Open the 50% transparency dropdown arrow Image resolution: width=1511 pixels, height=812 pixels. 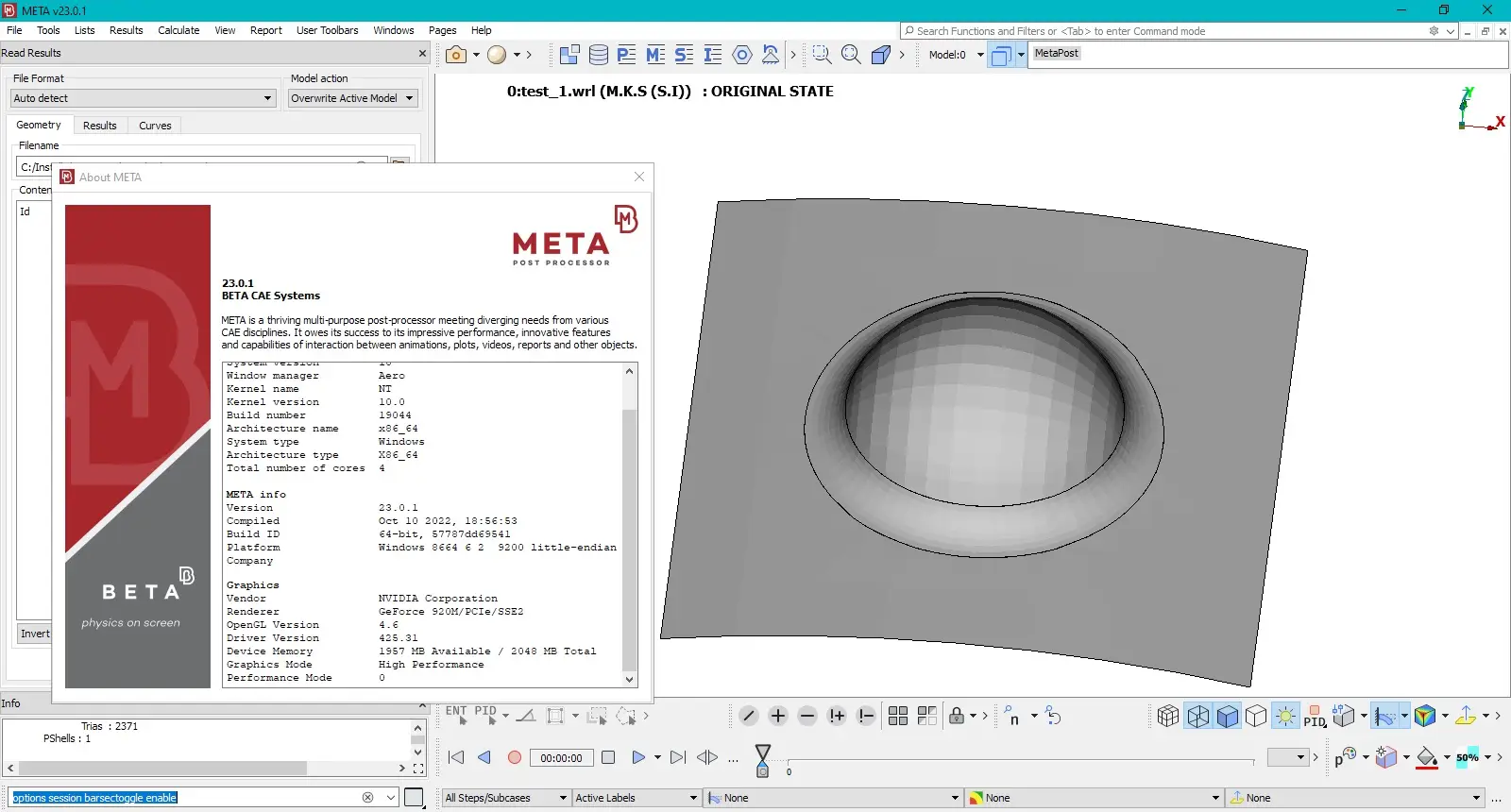[x=1487, y=757]
